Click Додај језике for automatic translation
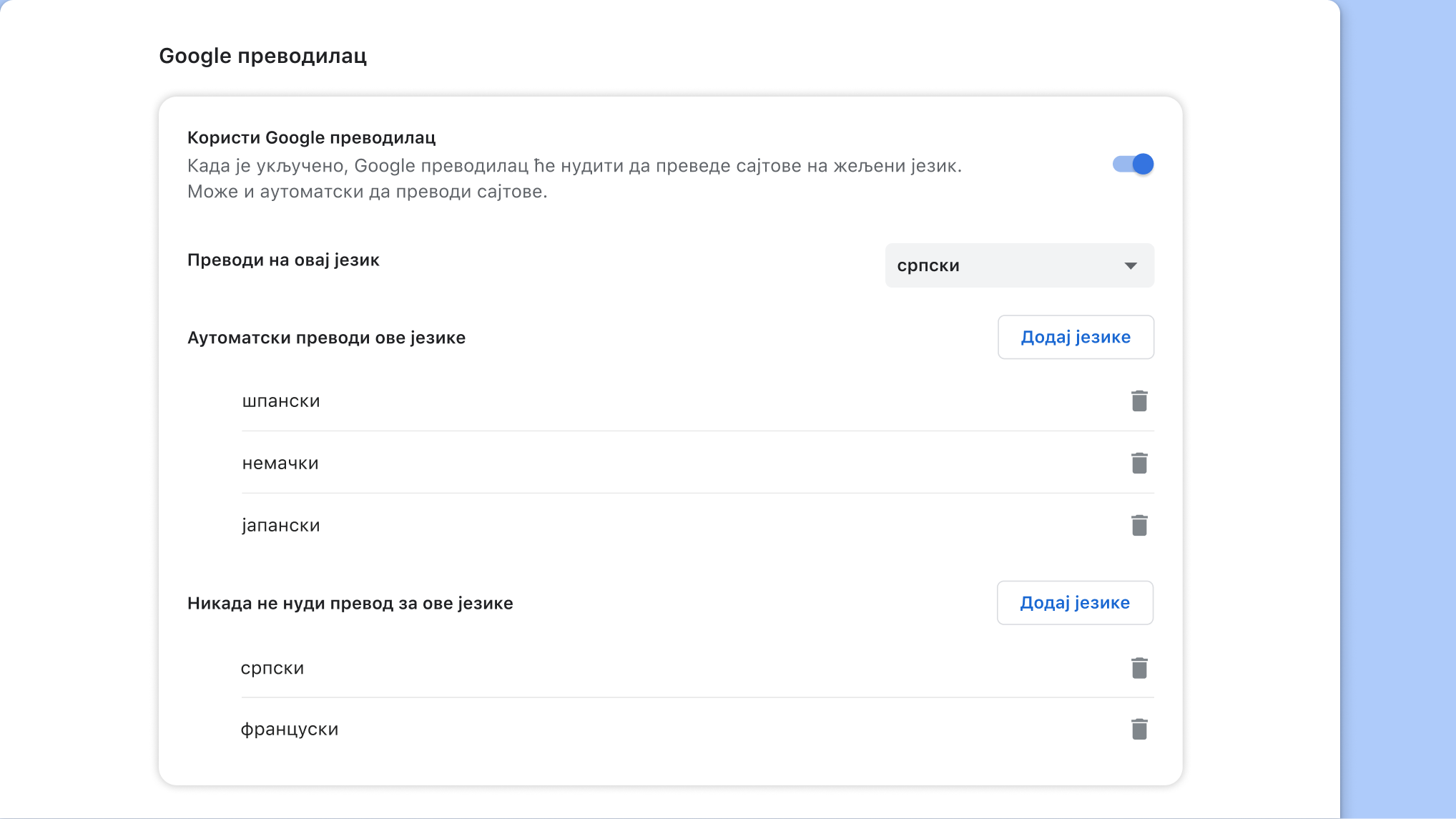Screen dimensions: 1456x819 (1075, 337)
